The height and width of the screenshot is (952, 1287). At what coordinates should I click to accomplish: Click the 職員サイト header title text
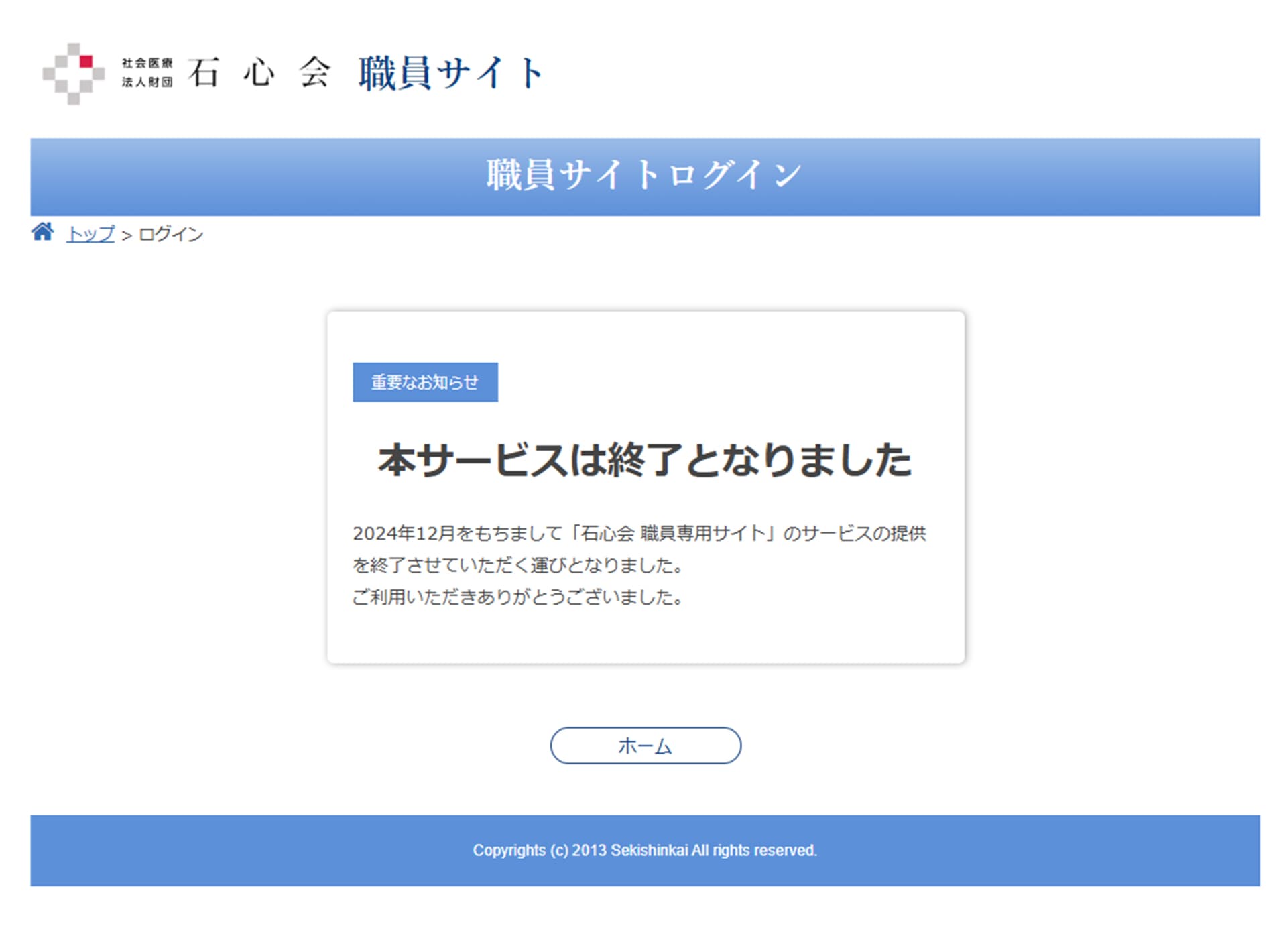[450, 73]
